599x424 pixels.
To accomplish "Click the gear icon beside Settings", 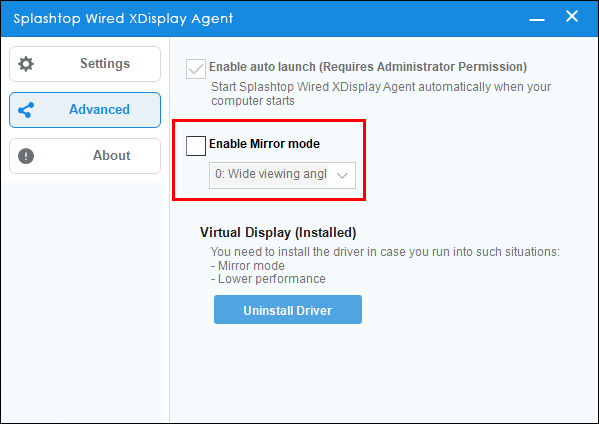I will coord(26,64).
